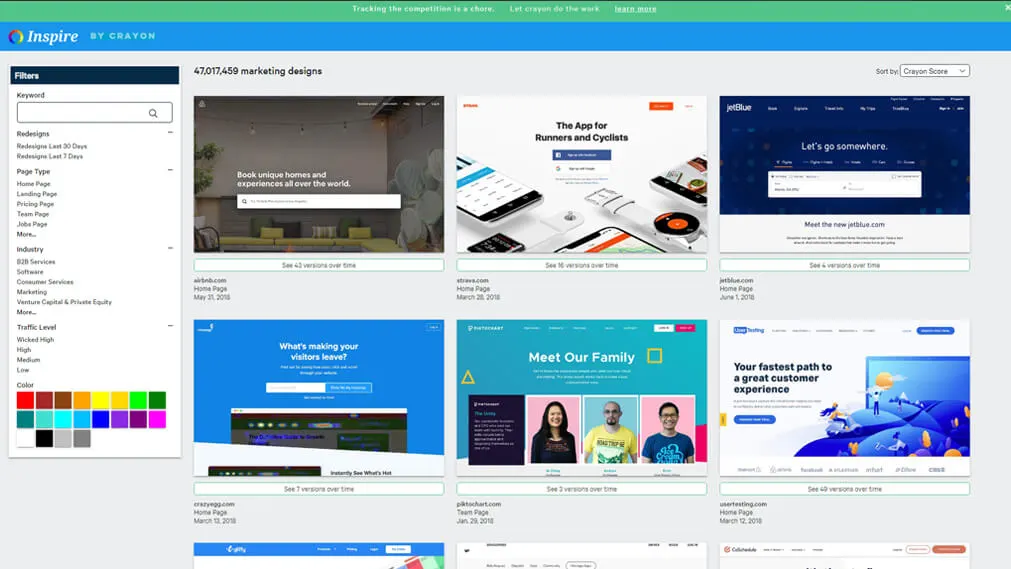
Task: Click the 47,017,459 marketing designs heading
Action: (x=258, y=71)
